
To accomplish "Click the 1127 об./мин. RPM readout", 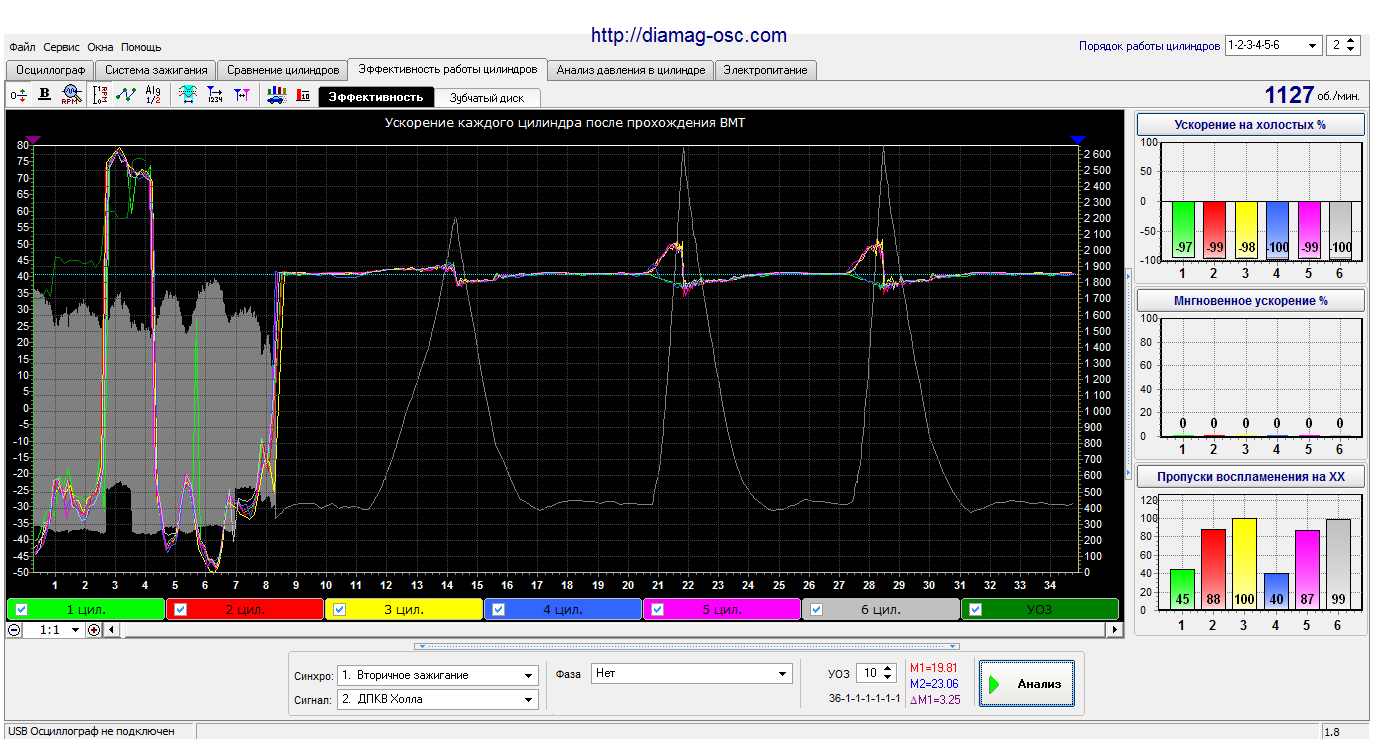I will pos(1312,95).
